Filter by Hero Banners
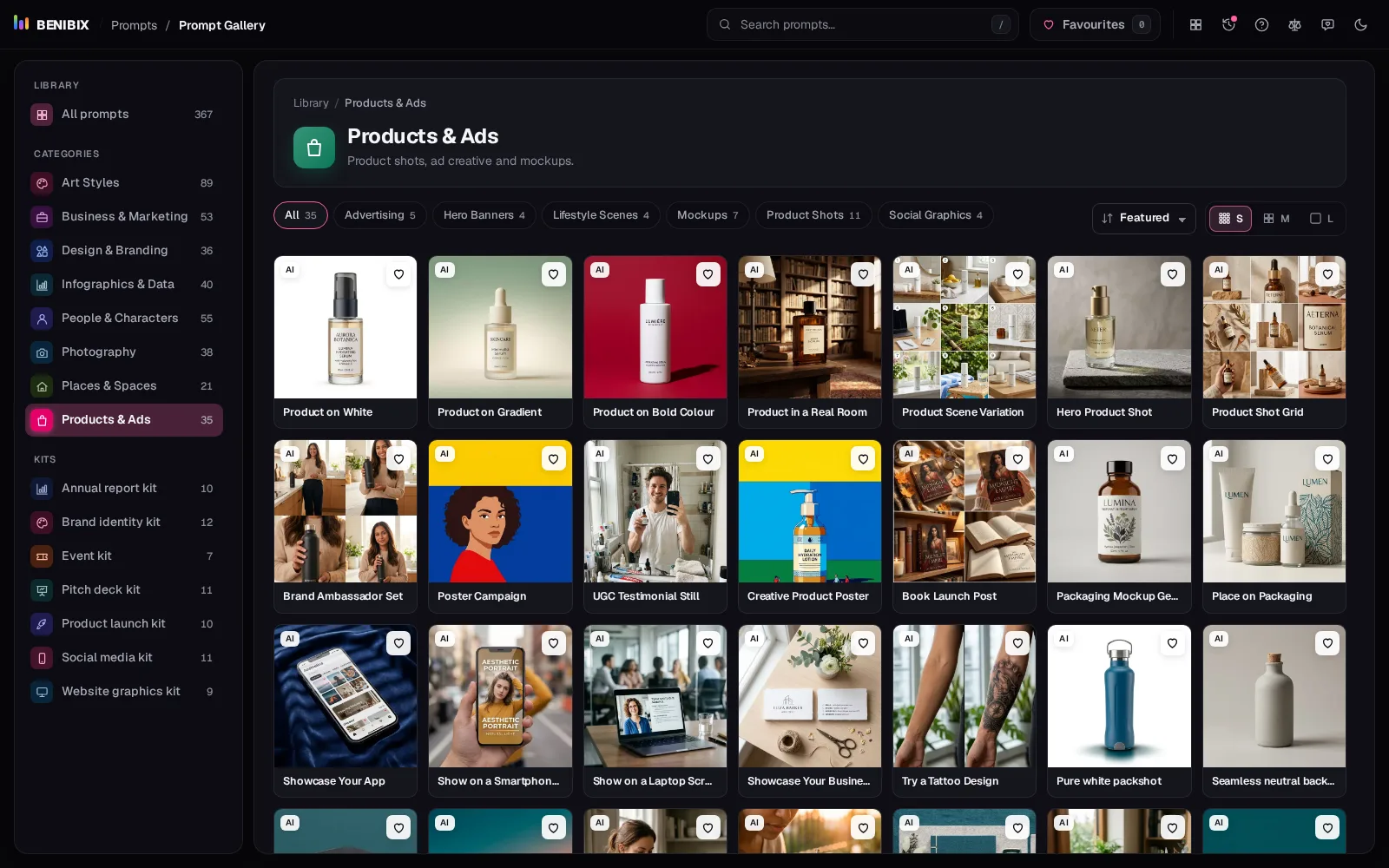Screen dimensions: 1389x868 pyautogui.click(x=484, y=215)
